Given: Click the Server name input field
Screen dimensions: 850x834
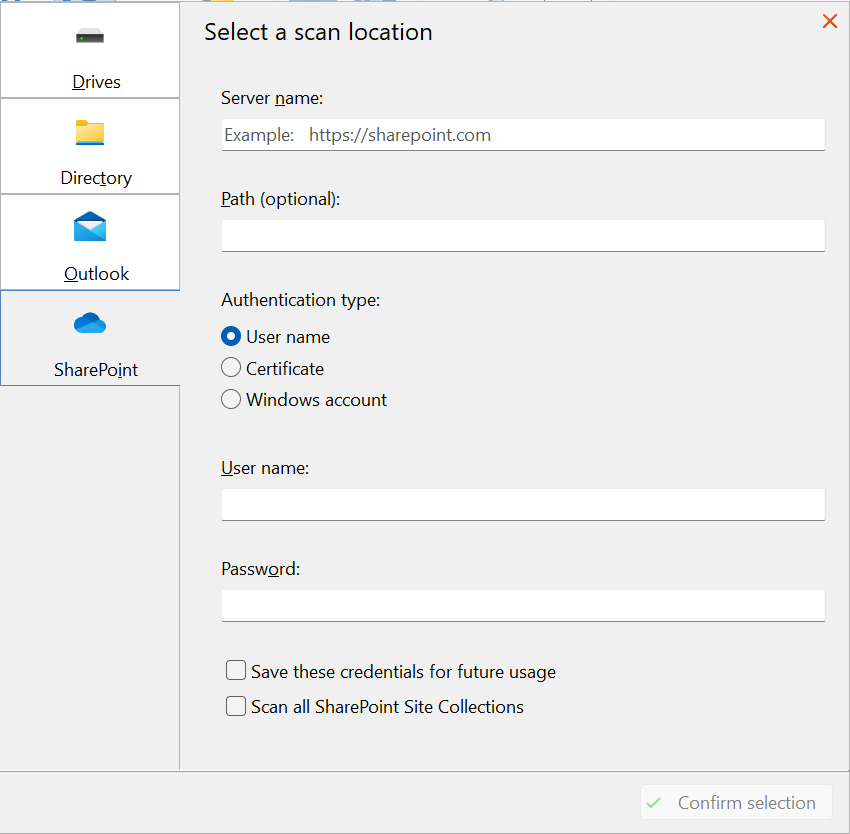Looking at the screenshot, I should (x=522, y=135).
